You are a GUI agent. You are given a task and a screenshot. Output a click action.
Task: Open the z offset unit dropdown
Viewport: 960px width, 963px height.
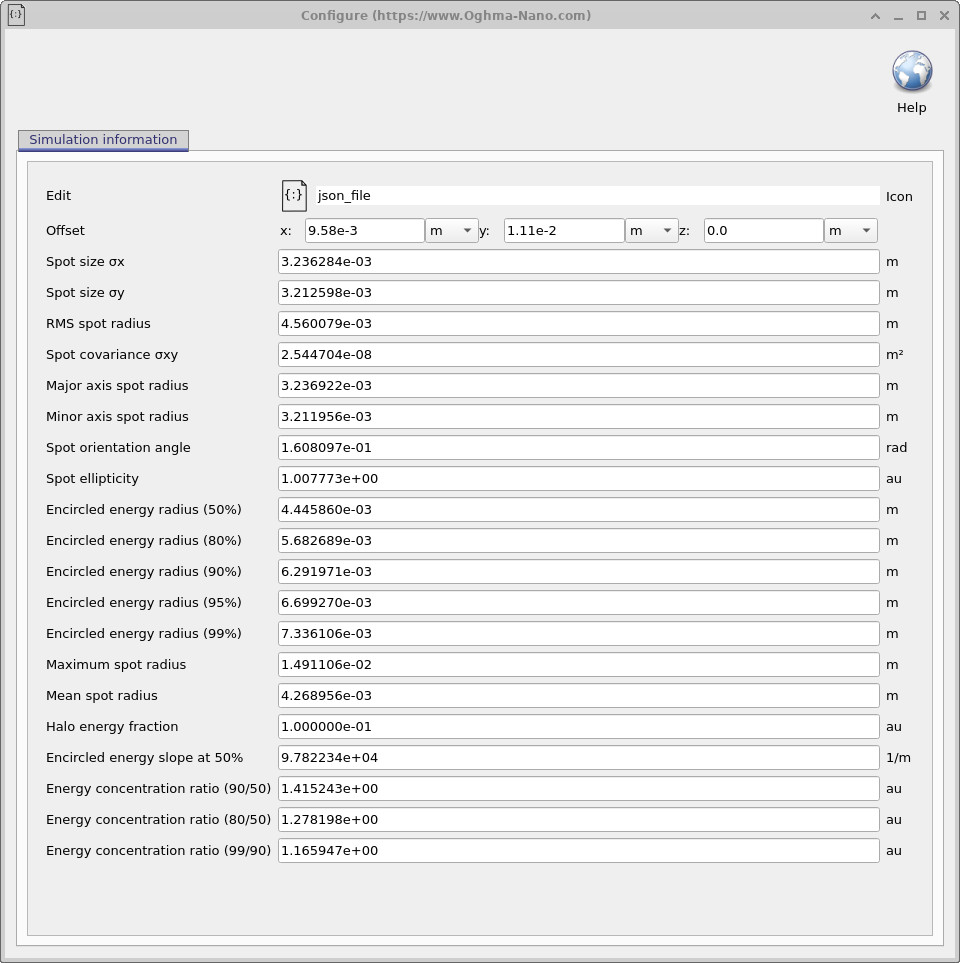850,230
